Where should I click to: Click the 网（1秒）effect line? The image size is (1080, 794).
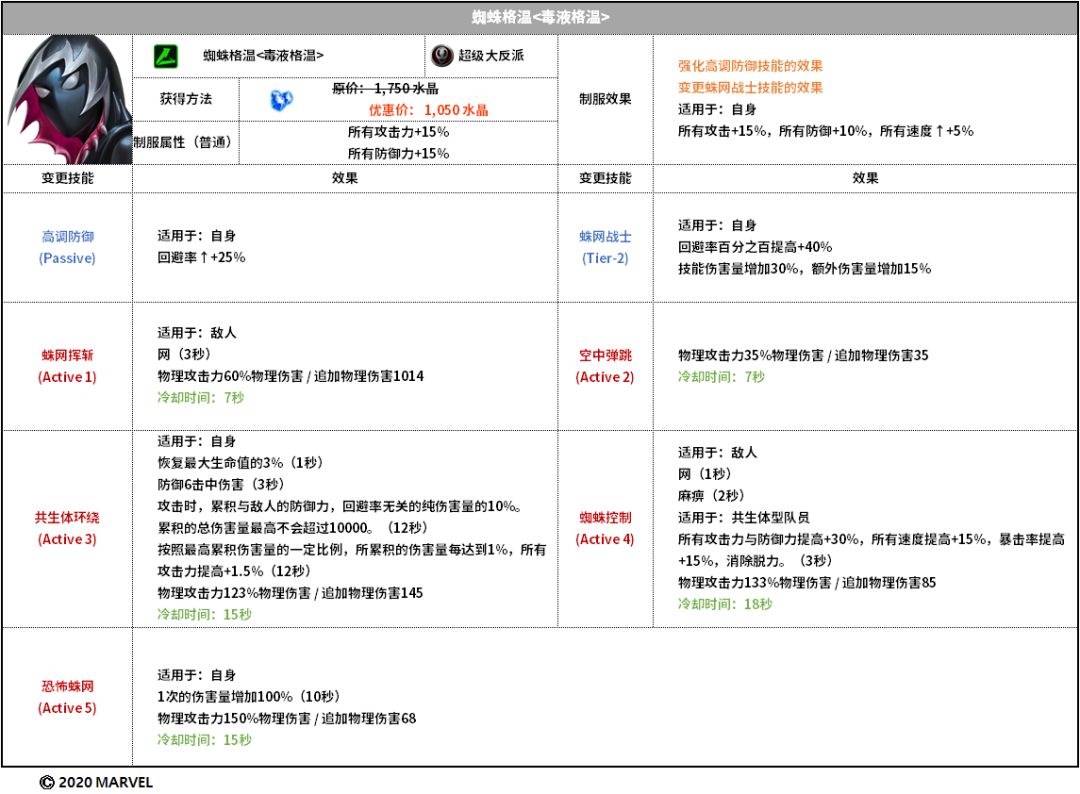[705, 474]
